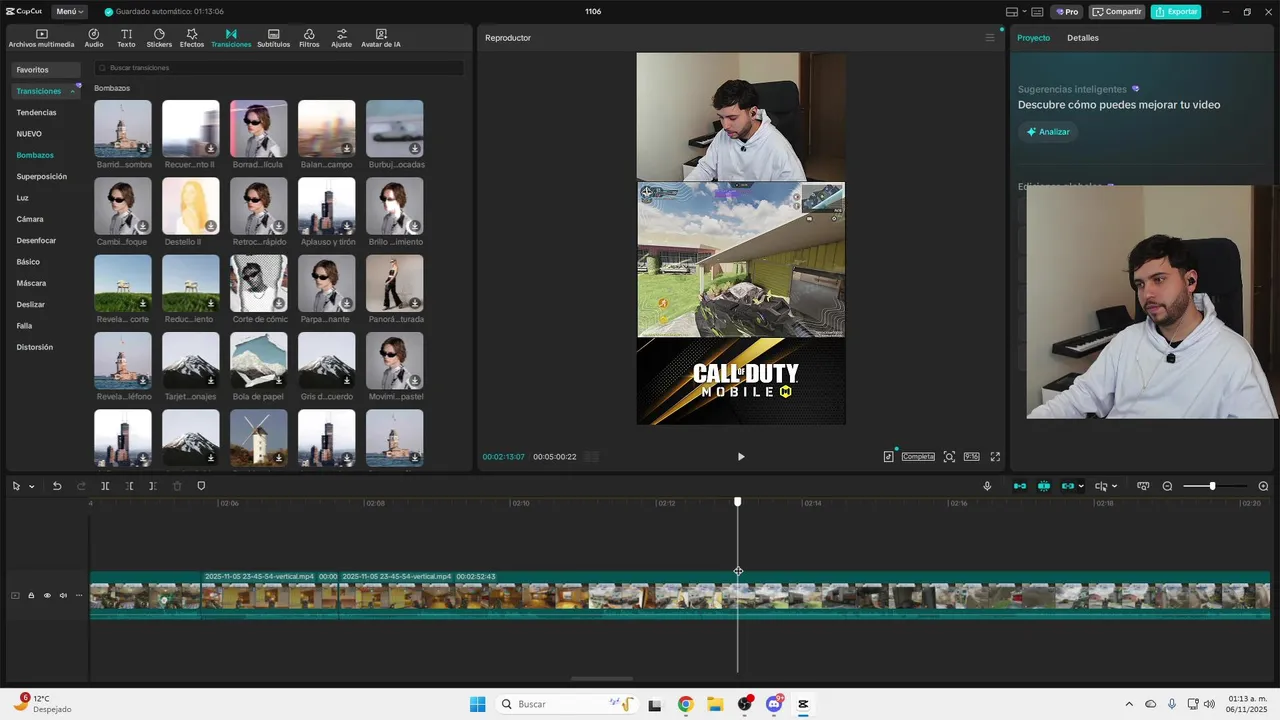Viewport: 1280px width, 720px height.
Task: Click the Exportar button
Action: [x=1176, y=12]
